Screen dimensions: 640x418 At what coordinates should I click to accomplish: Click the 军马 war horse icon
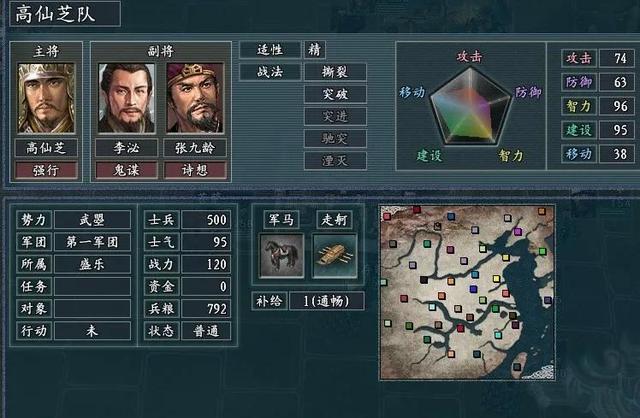coord(282,256)
